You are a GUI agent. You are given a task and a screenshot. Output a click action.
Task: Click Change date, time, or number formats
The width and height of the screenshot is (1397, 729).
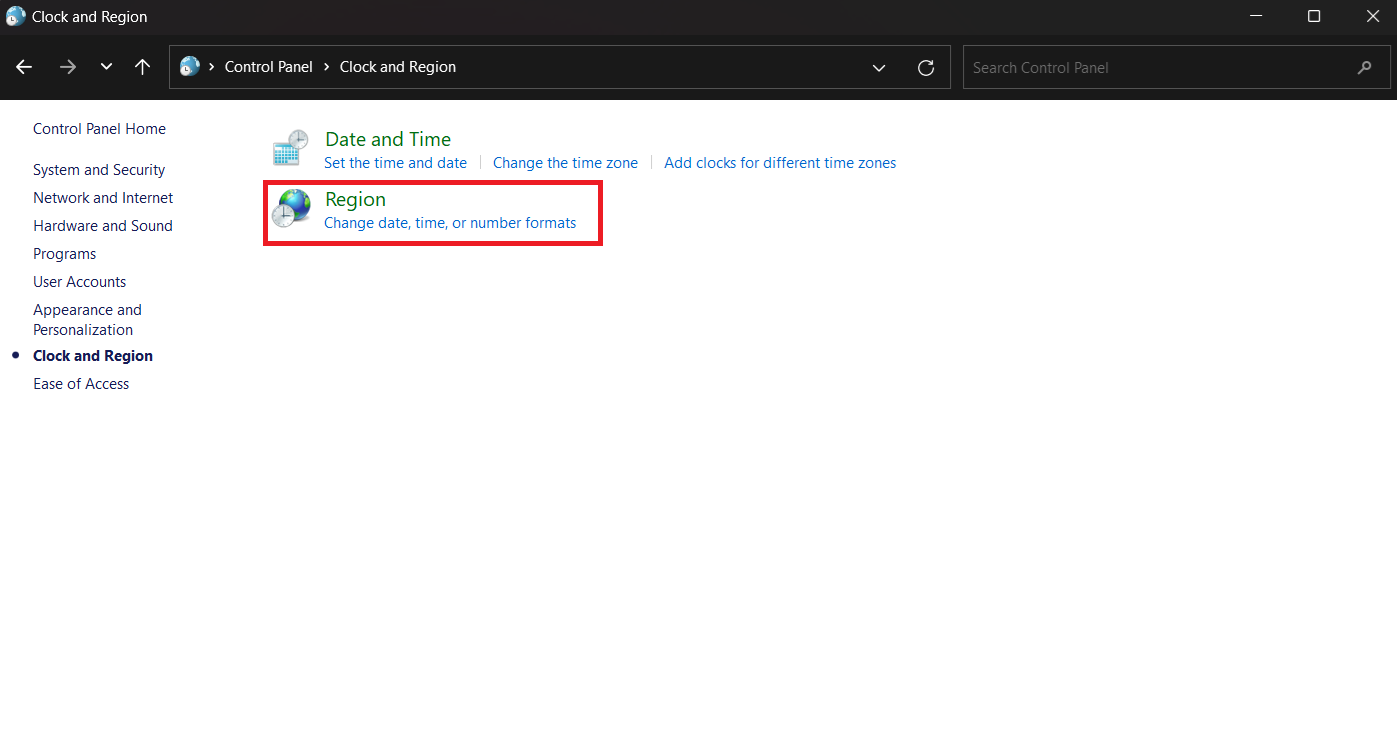pos(450,223)
